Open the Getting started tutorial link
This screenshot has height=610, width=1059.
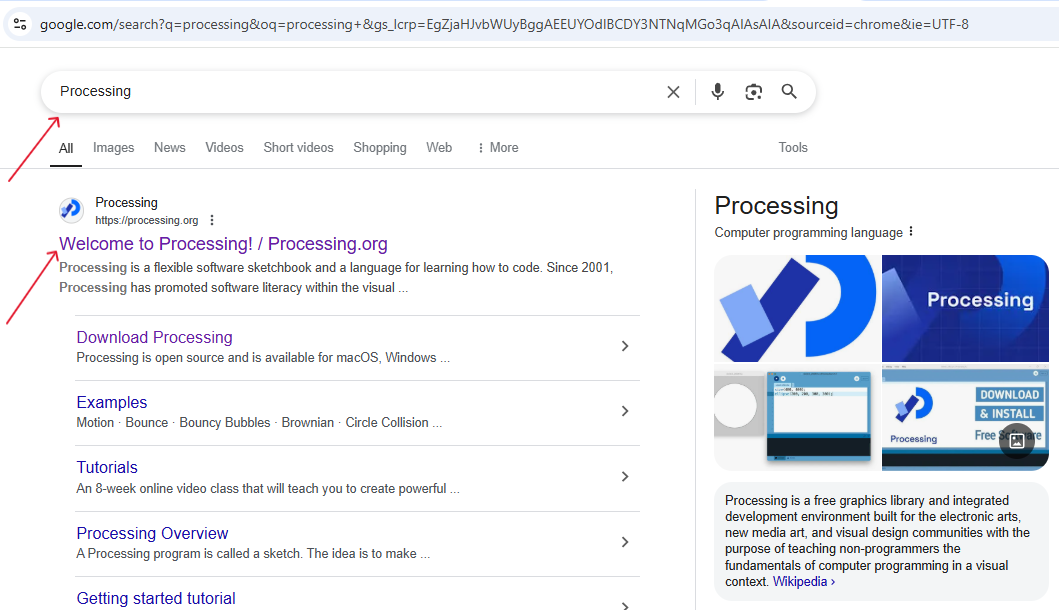(x=156, y=598)
